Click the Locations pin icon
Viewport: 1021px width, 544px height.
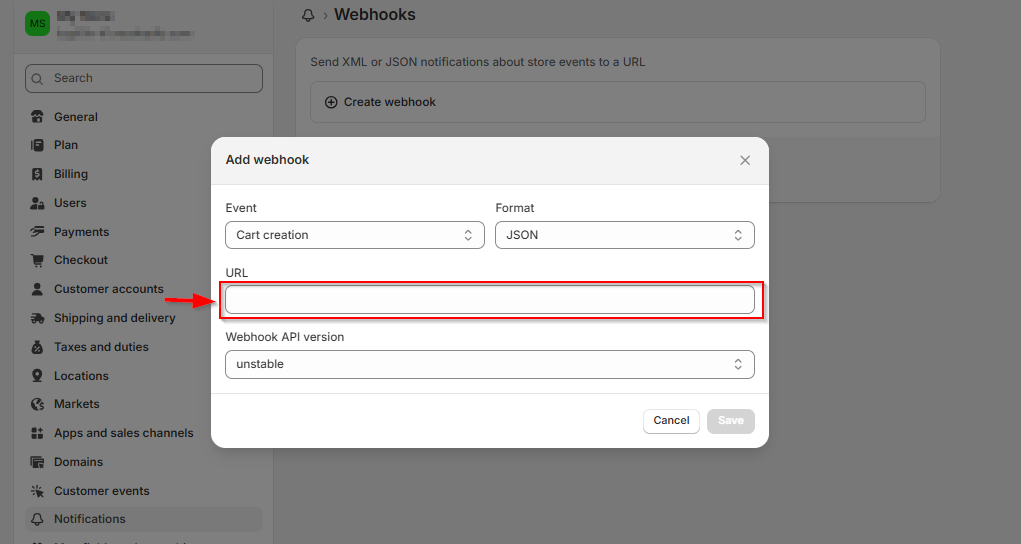tap(38, 376)
